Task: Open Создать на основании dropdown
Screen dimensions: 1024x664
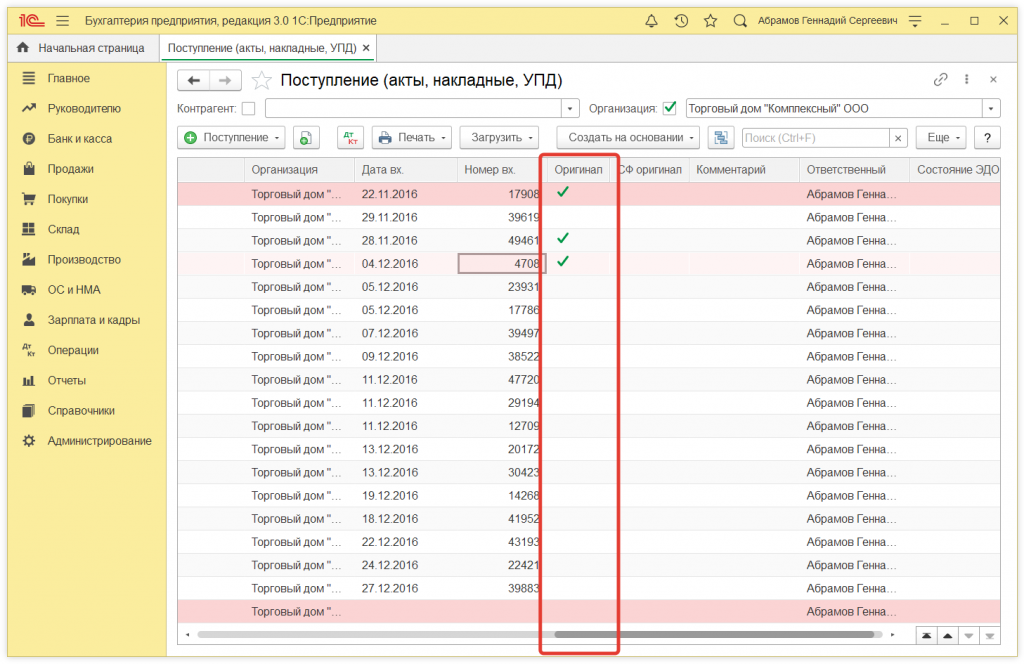Action: click(x=628, y=137)
